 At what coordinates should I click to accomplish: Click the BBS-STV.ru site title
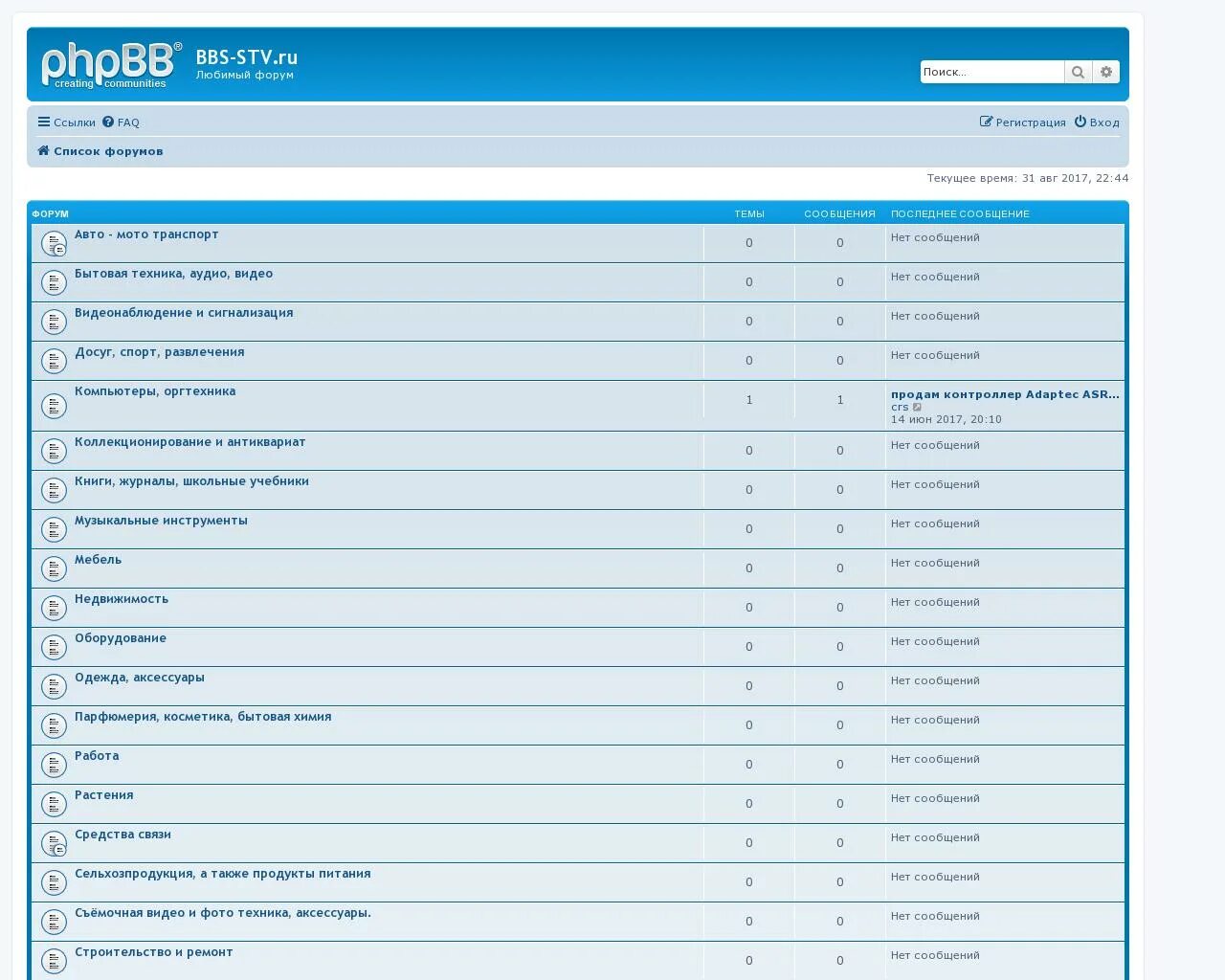(x=247, y=57)
